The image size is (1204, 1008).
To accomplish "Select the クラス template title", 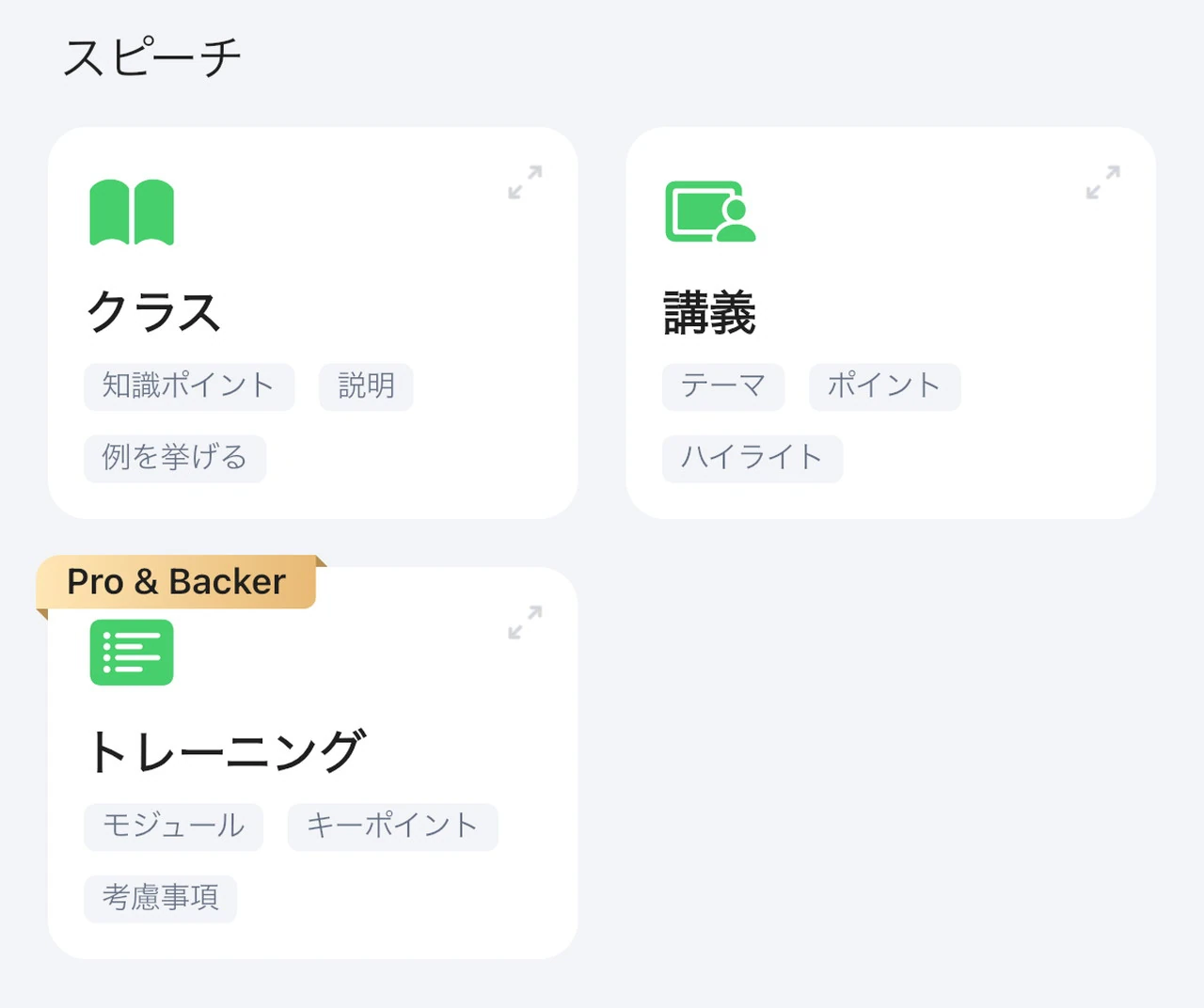I will [153, 312].
